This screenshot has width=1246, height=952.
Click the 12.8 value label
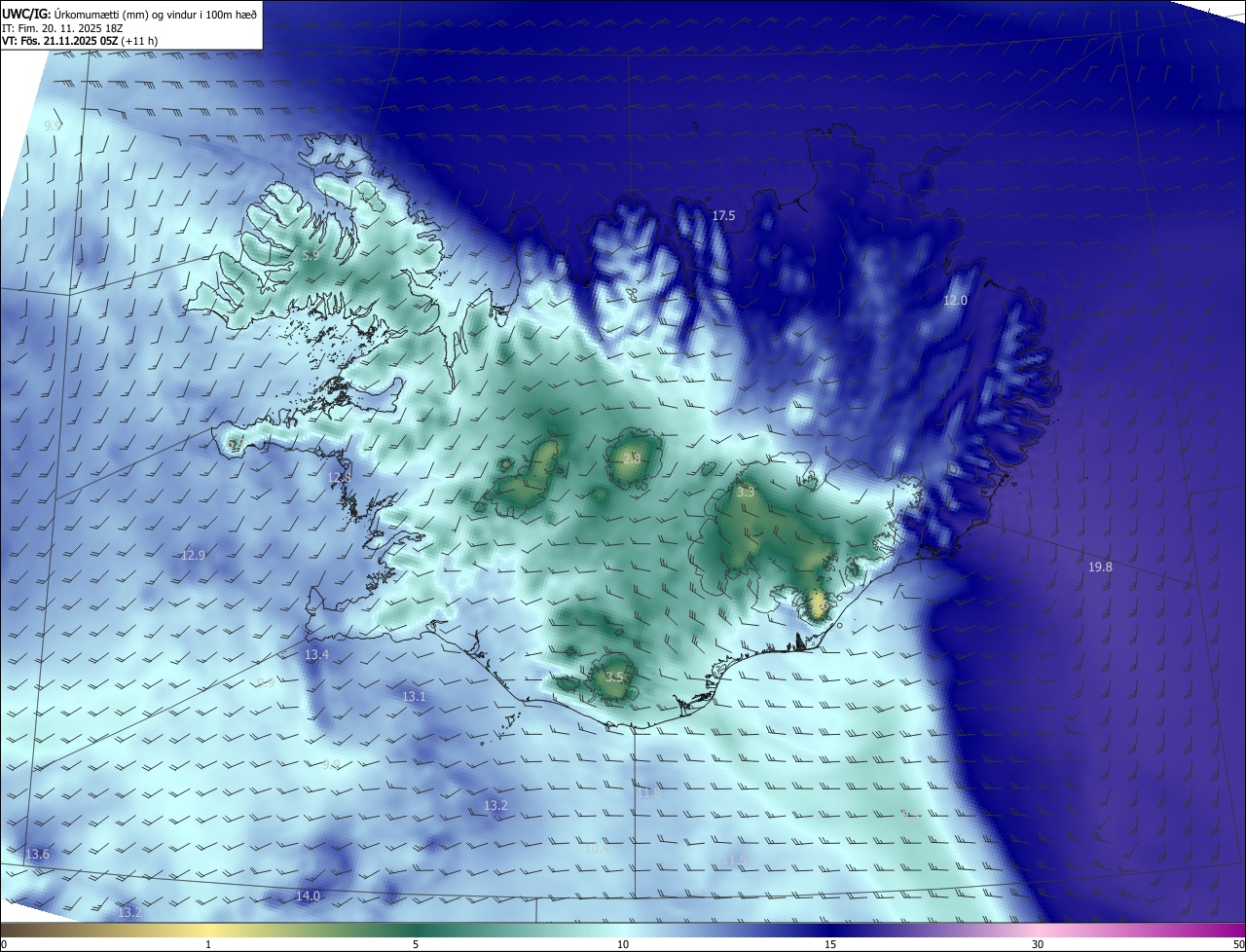click(339, 478)
